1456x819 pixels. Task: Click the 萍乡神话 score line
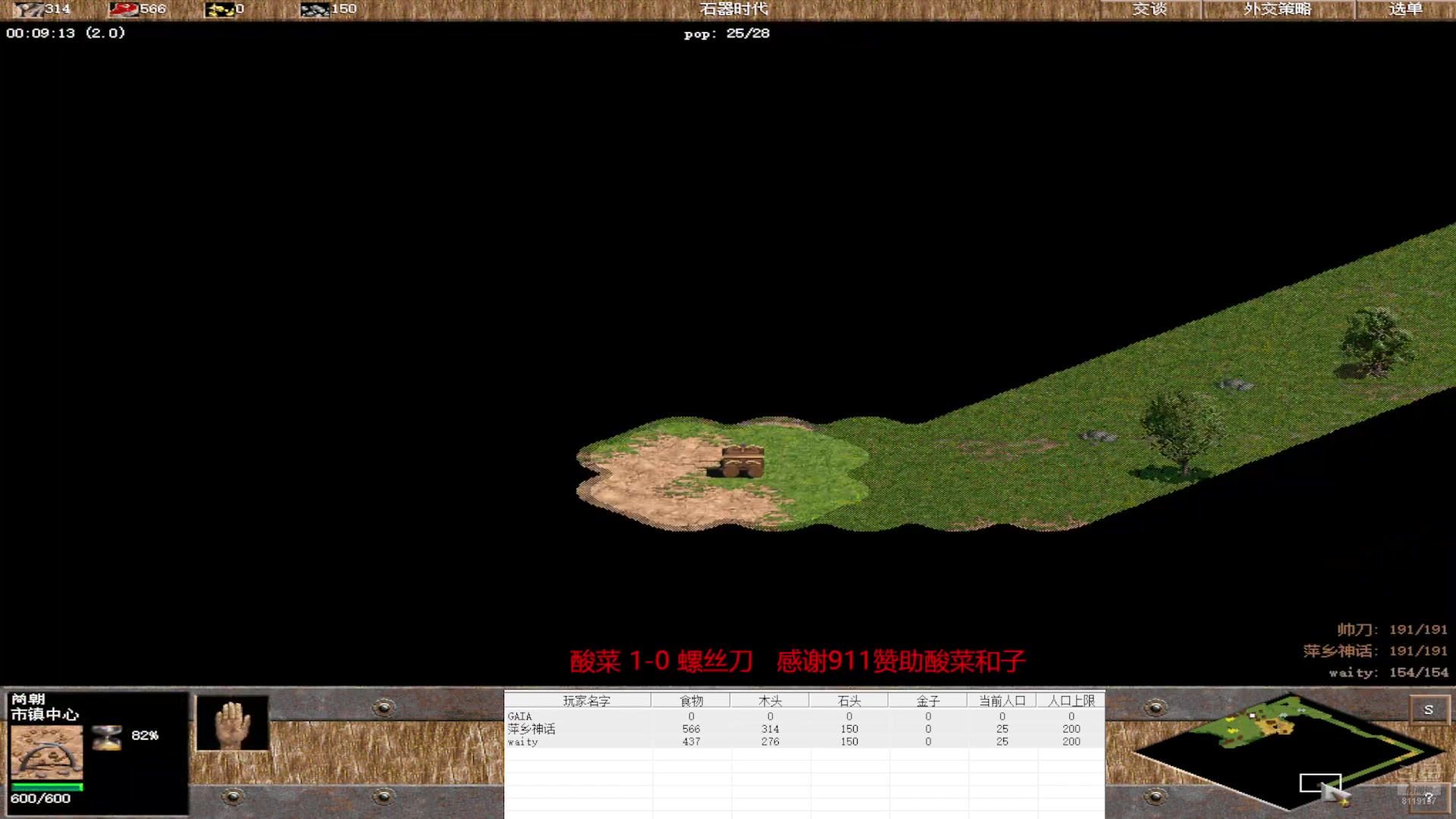(1375, 651)
